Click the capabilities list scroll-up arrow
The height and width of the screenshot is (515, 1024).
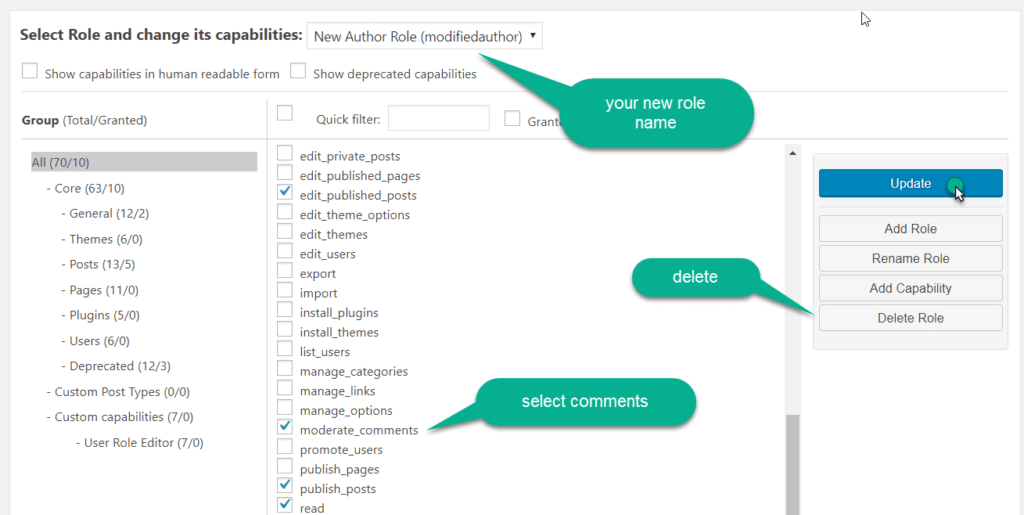coord(793,153)
